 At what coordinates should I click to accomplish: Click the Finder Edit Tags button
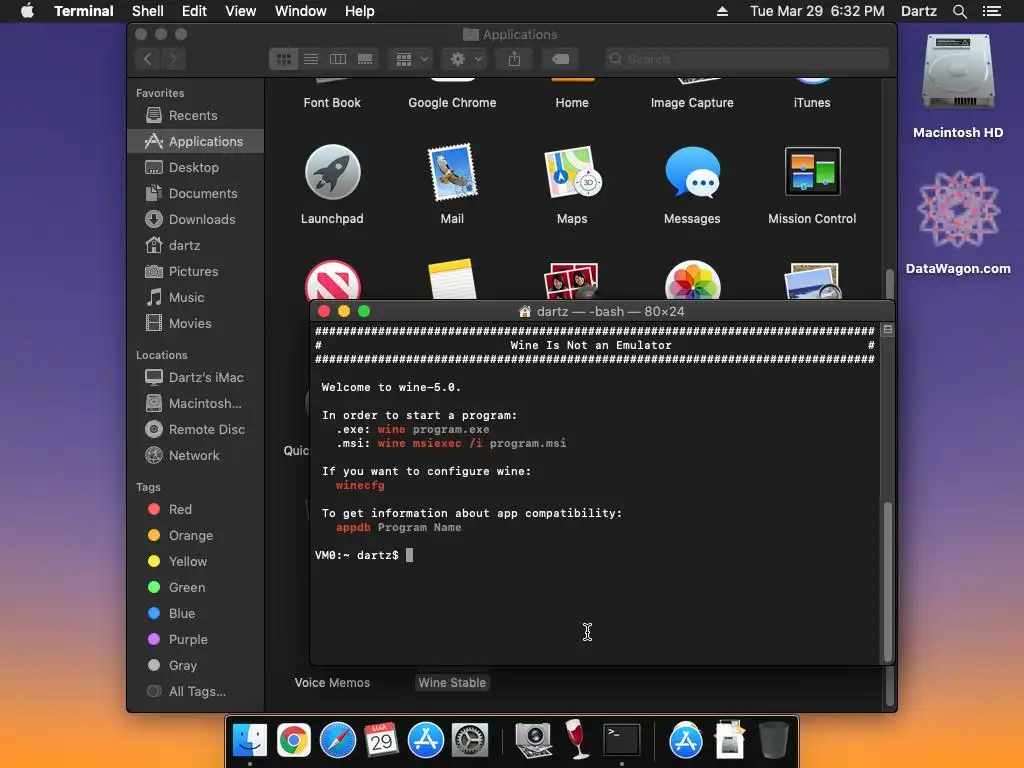click(x=560, y=59)
